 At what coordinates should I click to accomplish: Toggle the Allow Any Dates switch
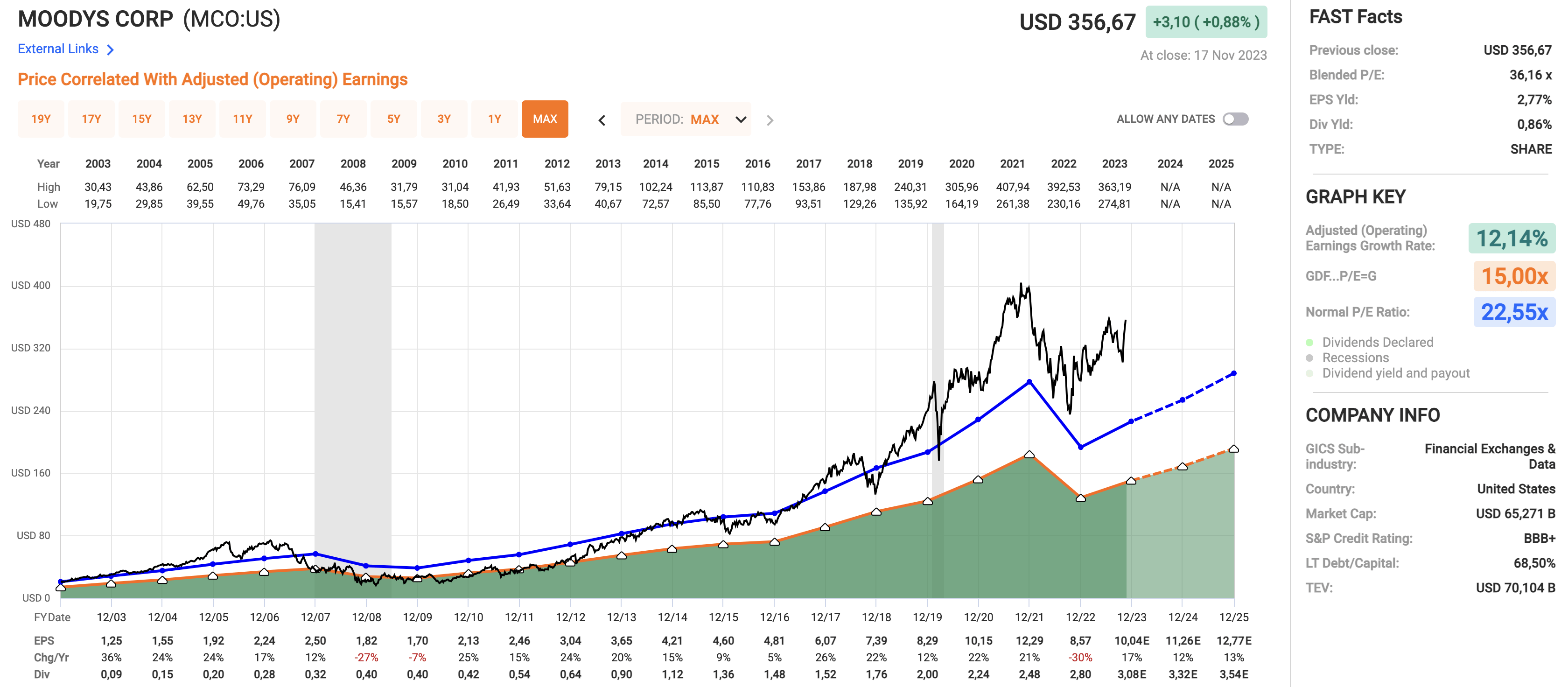[1236, 119]
